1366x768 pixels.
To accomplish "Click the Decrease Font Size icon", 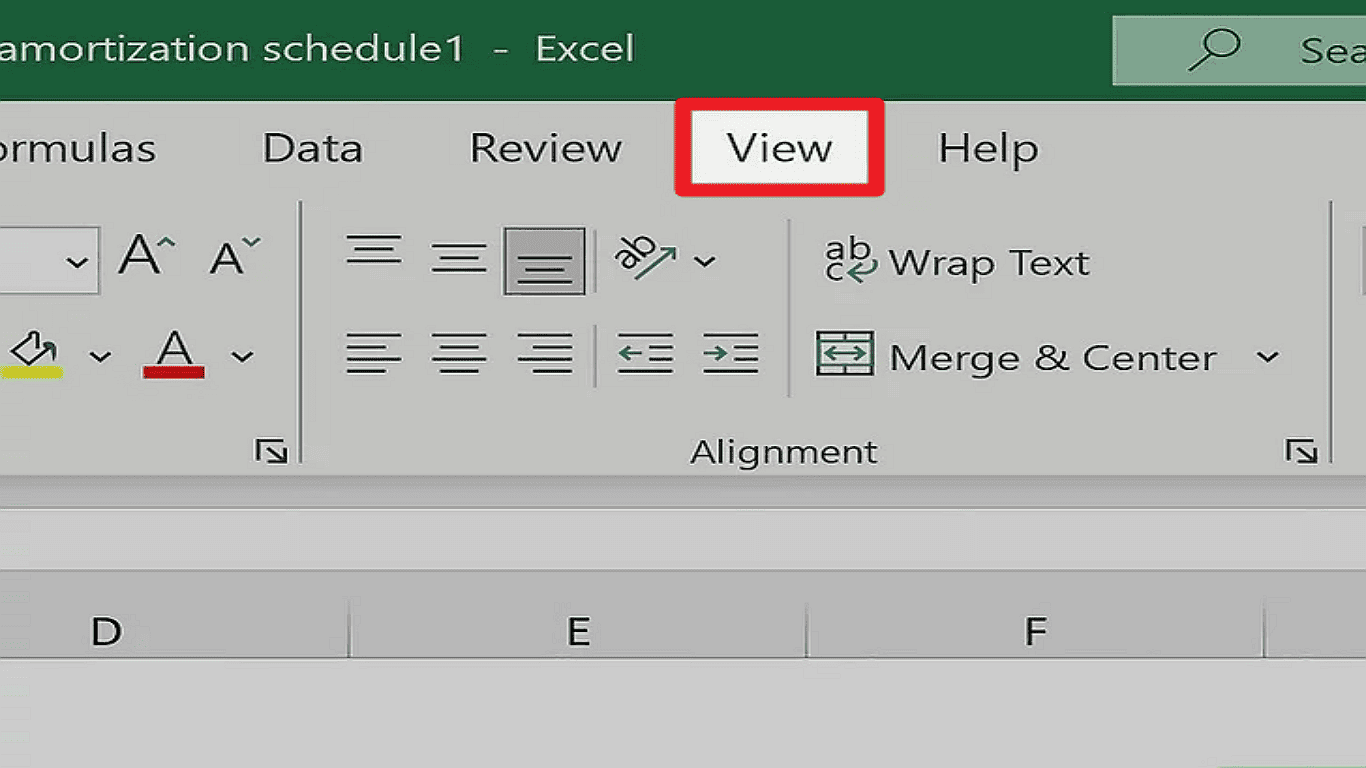I will [x=235, y=256].
